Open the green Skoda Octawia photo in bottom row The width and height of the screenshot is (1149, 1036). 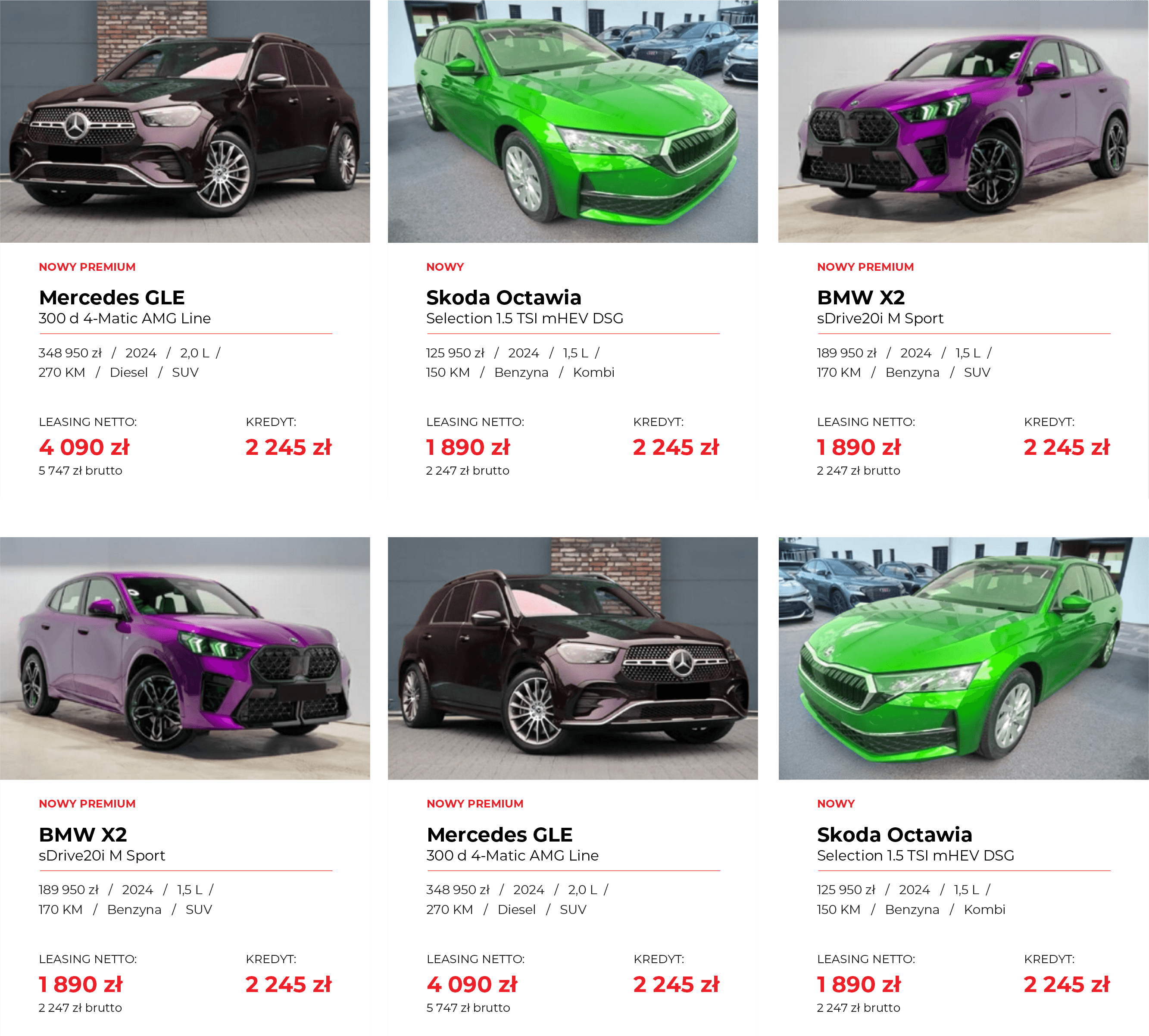click(964, 658)
